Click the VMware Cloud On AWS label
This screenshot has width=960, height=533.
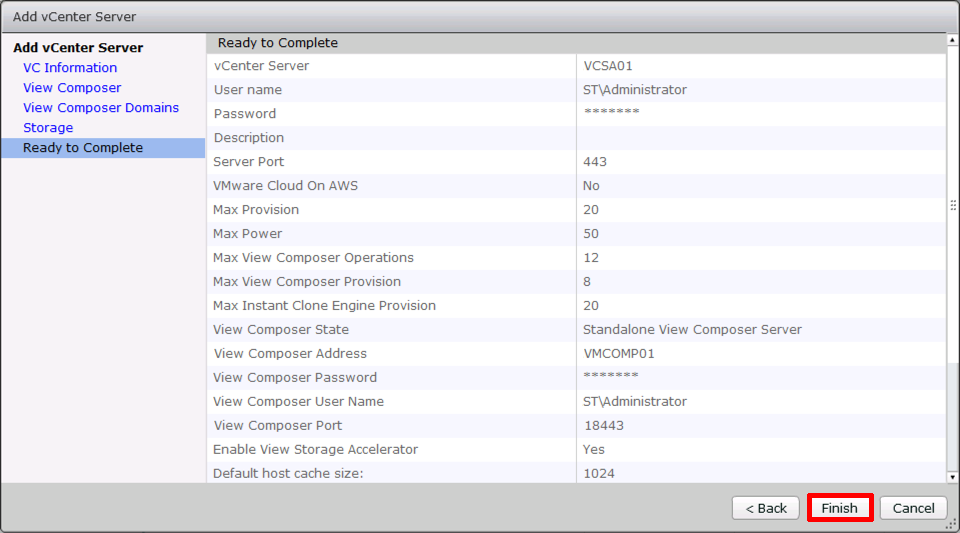tap(285, 185)
